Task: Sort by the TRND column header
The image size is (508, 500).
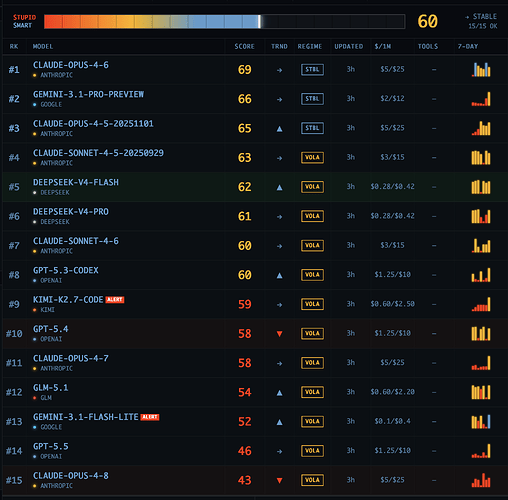Action: pyautogui.click(x=279, y=46)
